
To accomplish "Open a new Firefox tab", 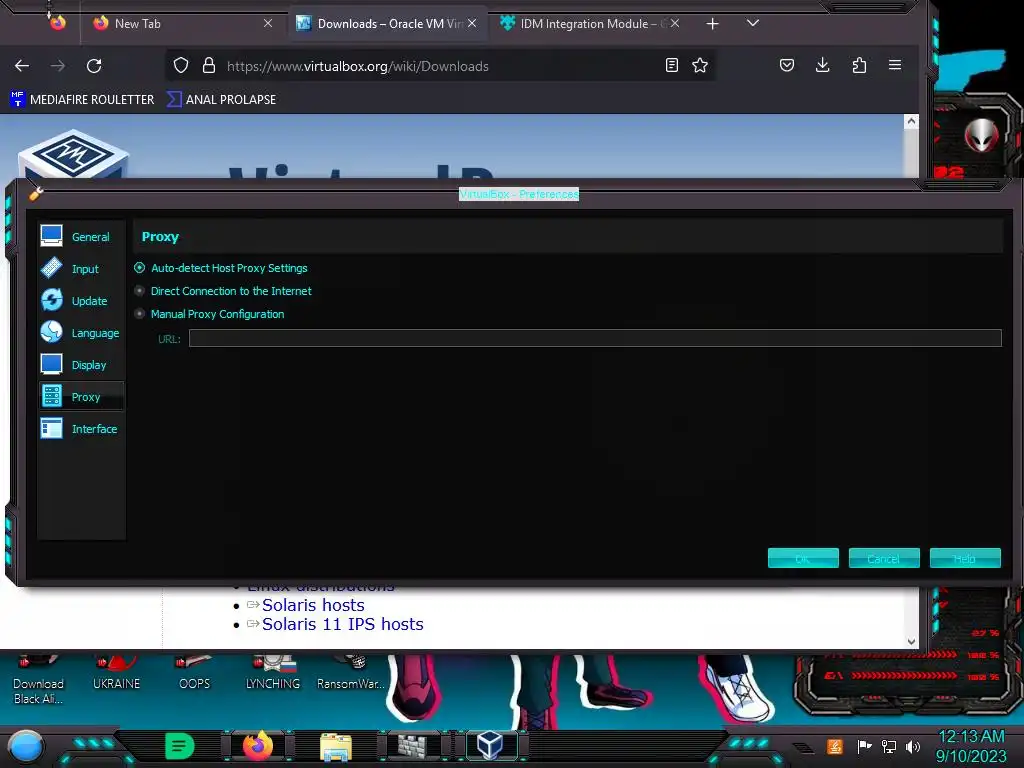I will [x=712, y=24].
